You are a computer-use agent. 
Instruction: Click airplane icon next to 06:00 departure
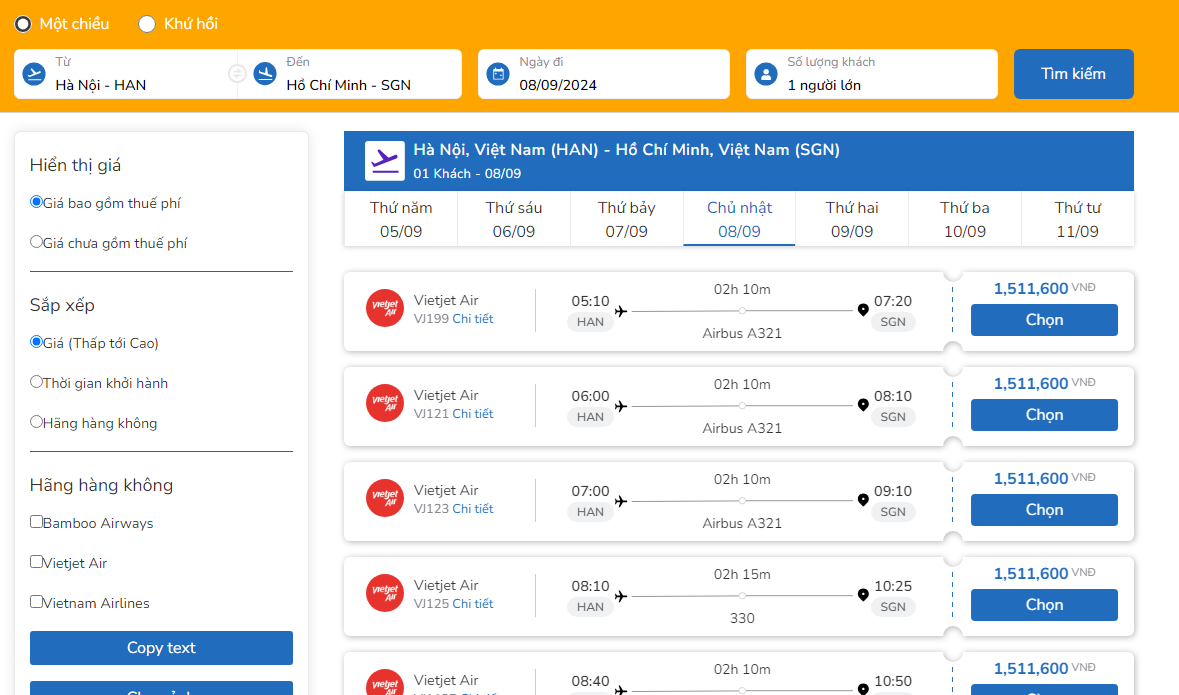coord(621,406)
